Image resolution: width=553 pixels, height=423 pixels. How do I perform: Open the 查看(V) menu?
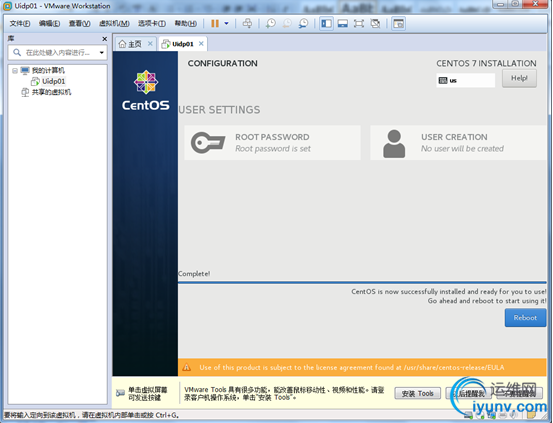[80, 23]
